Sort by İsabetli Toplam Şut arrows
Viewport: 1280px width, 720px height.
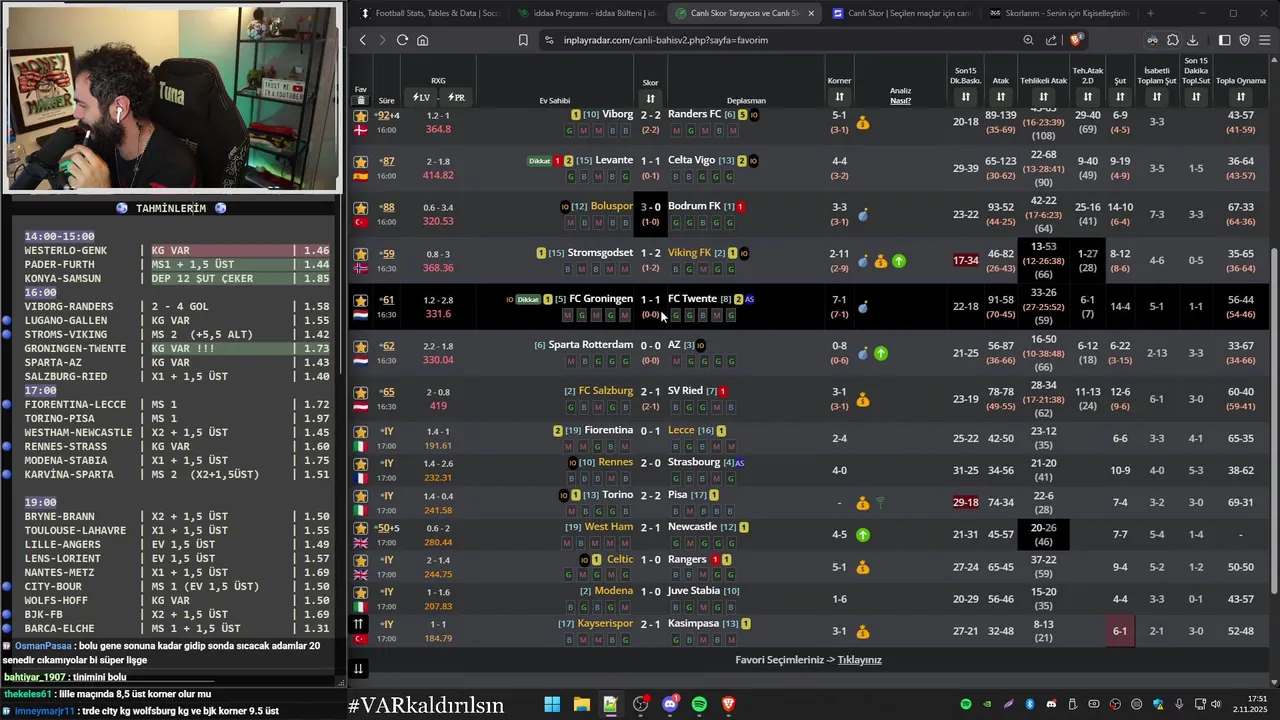click(x=1156, y=97)
